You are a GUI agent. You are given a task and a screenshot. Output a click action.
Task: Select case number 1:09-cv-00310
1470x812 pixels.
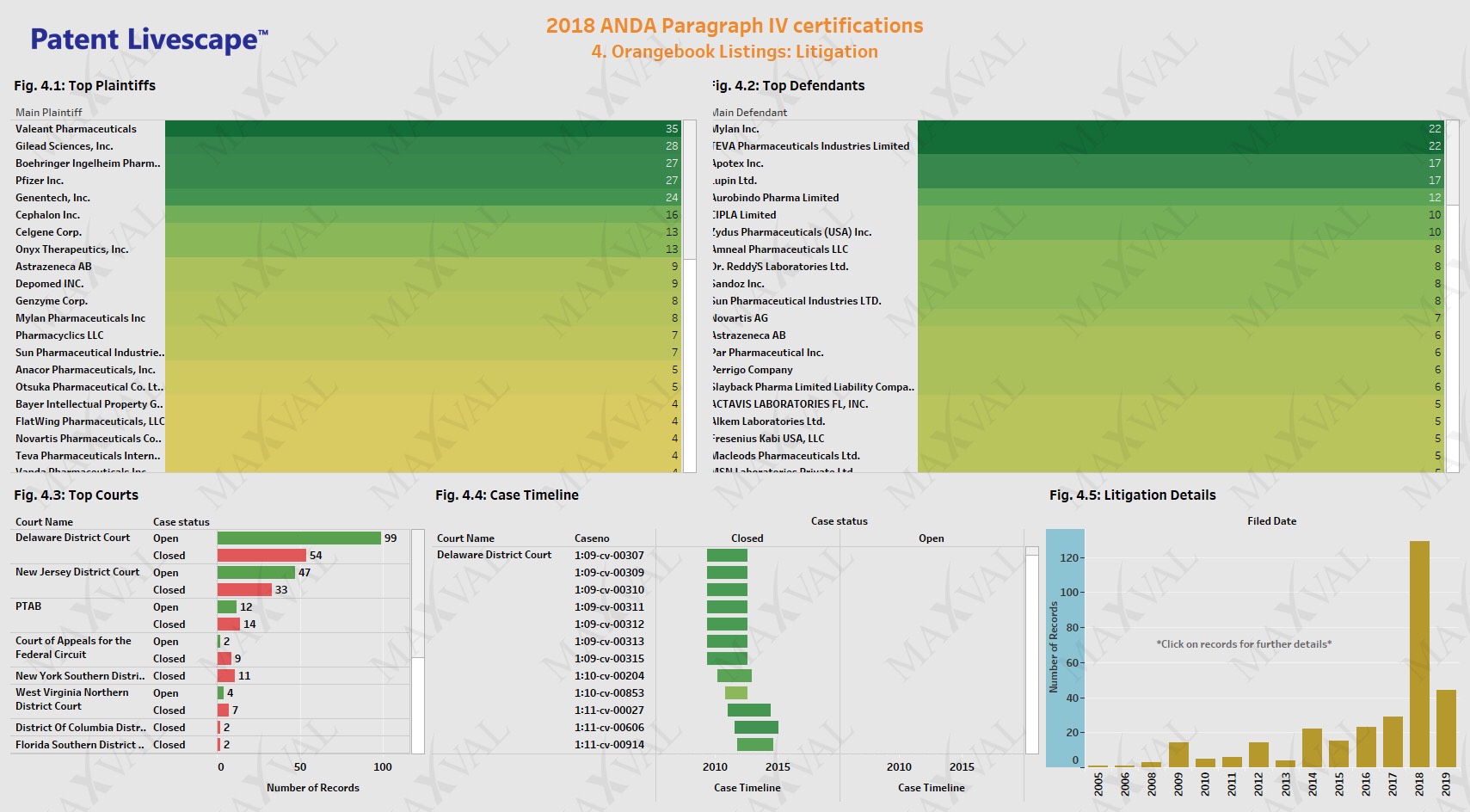coord(609,589)
